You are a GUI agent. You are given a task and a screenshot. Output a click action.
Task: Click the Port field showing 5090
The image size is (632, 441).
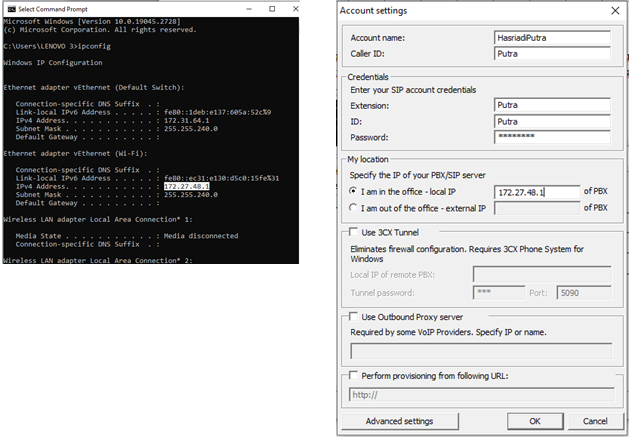coord(584,293)
